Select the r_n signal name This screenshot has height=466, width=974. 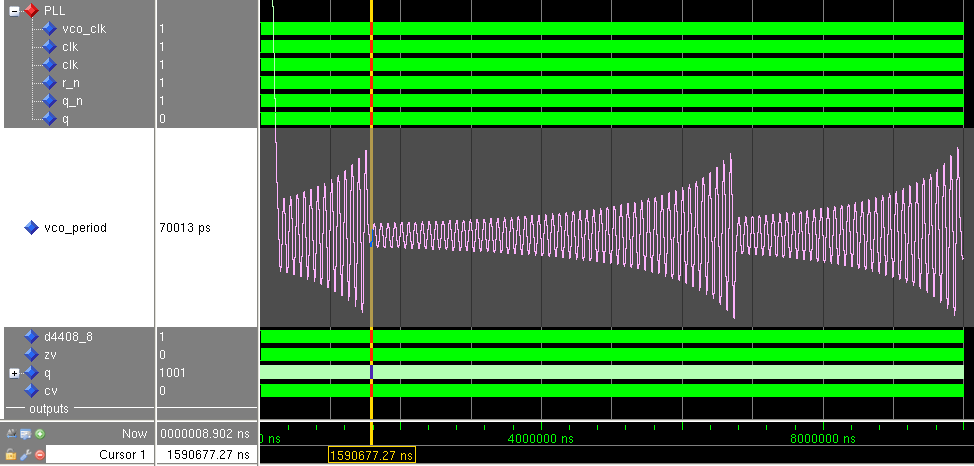point(71,83)
